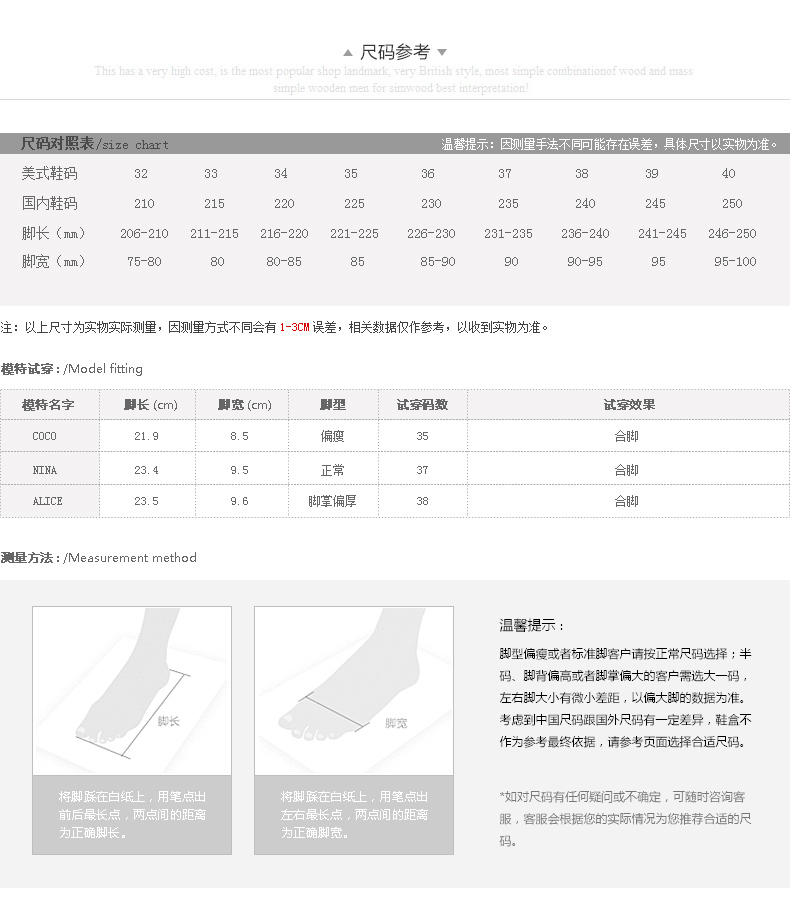Click the 试穿效果 column header
This screenshot has width=790, height=905.
[628, 405]
